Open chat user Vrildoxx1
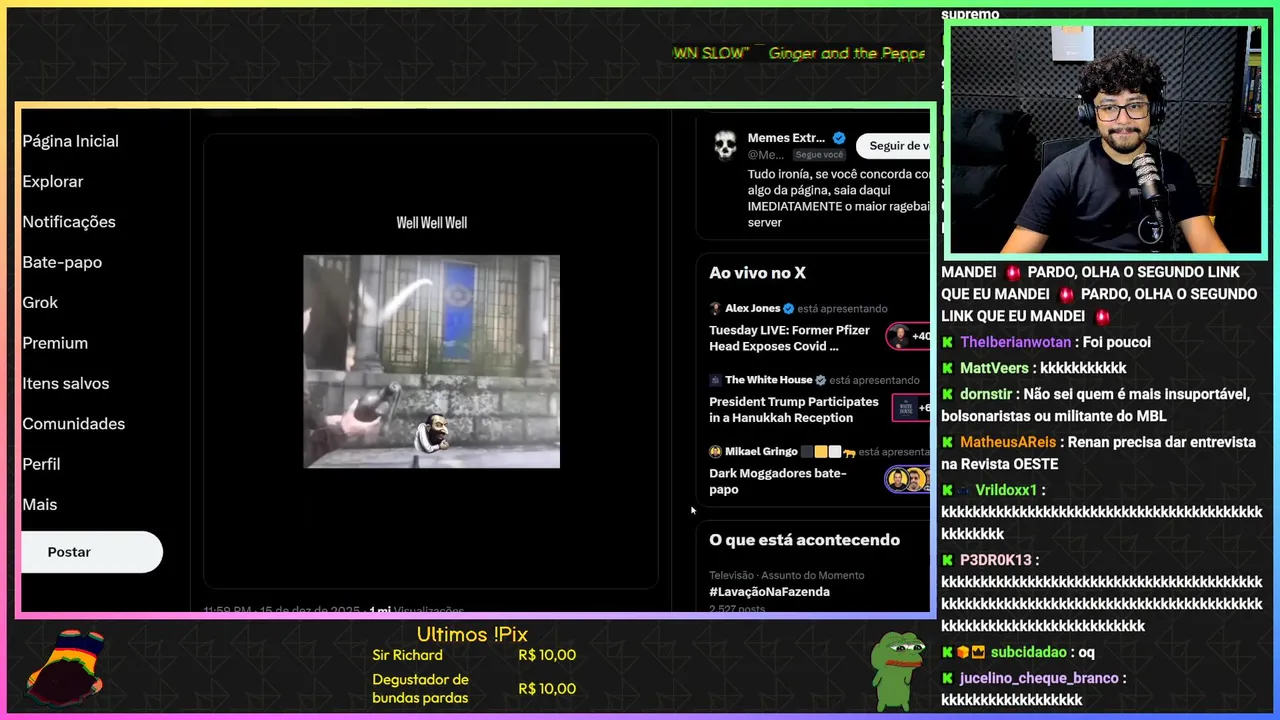Screen dimensions: 1280x720 click(x=1006, y=490)
